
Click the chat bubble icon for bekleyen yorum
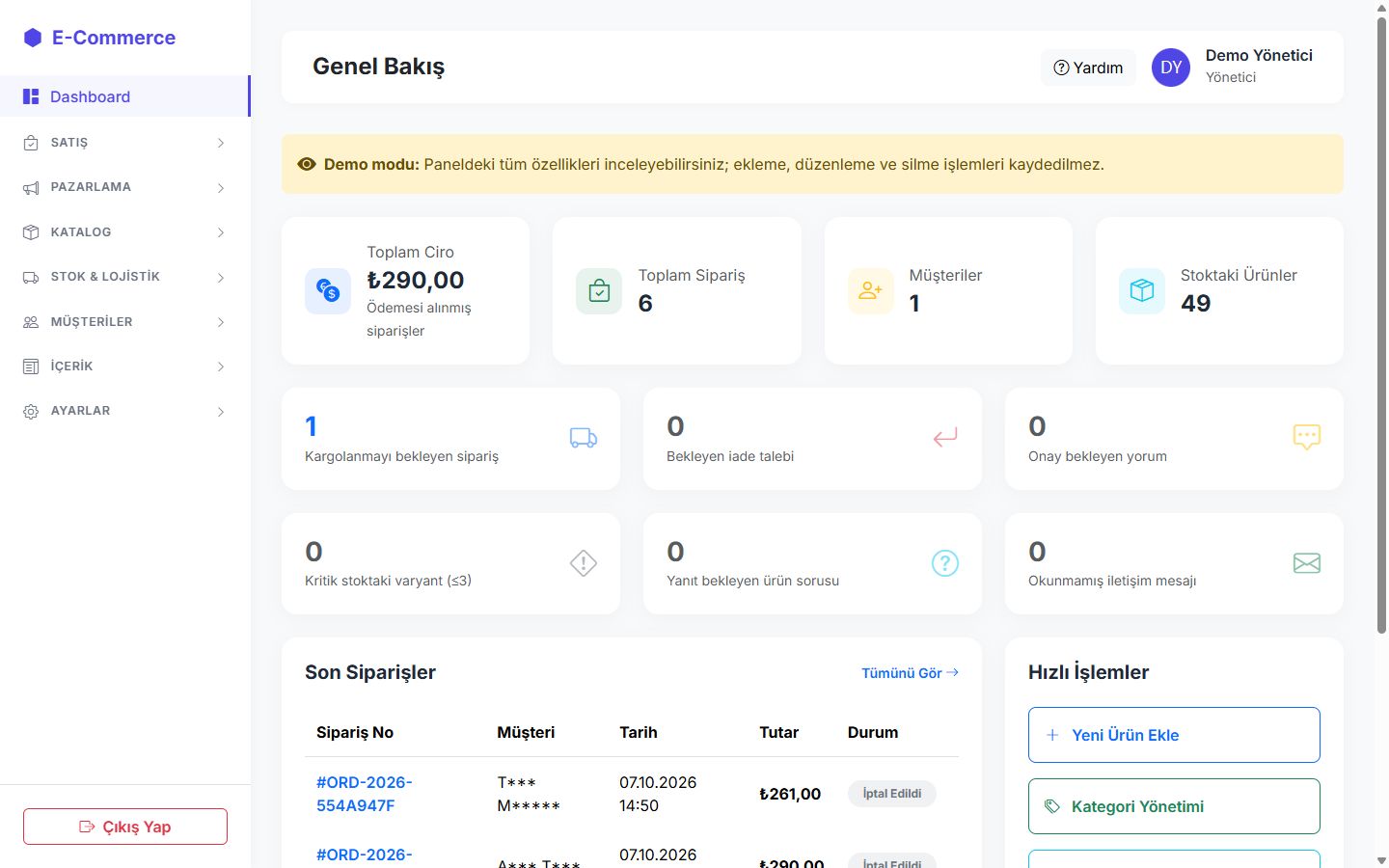click(x=1307, y=438)
